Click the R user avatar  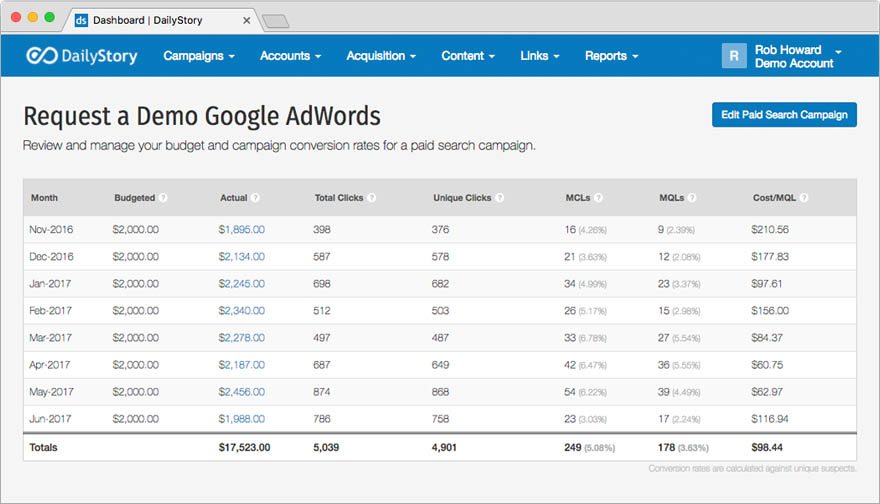tap(734, 56)
